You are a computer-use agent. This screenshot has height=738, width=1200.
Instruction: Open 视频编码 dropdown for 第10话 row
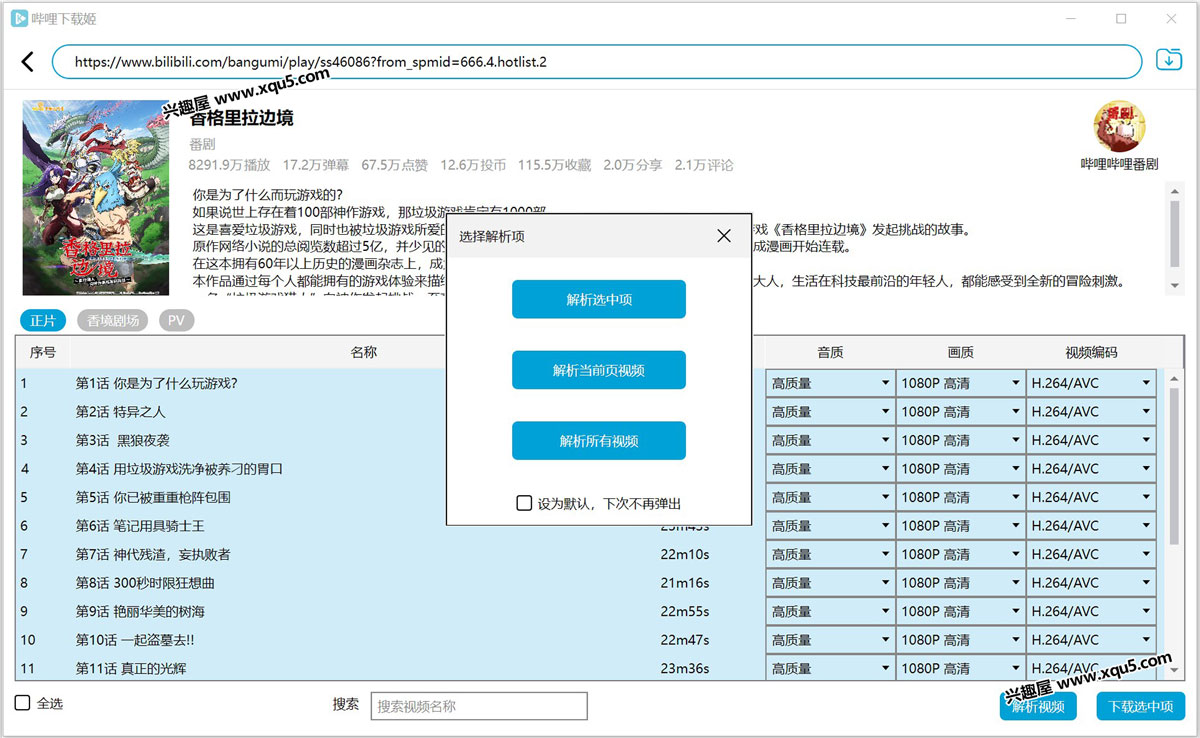click(1091, 640)
